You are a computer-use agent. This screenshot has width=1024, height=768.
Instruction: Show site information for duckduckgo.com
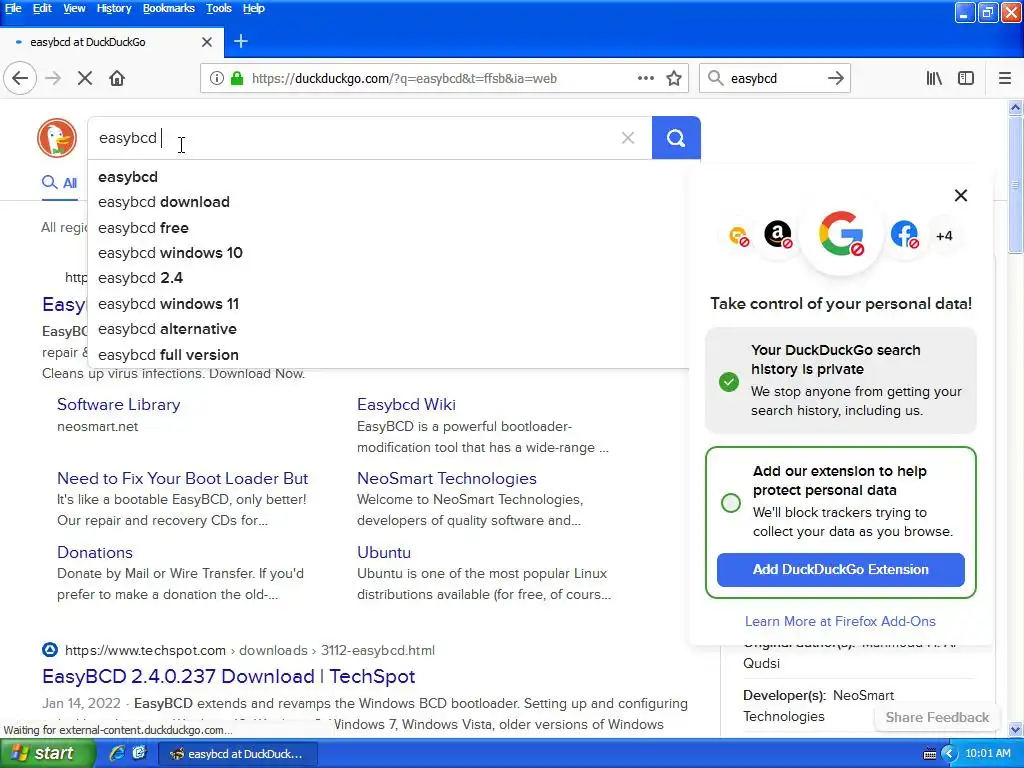pos(216,78)
